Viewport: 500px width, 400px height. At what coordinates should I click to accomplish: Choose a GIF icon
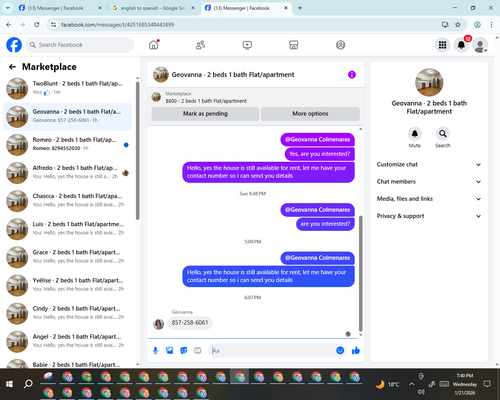point(198,350)
